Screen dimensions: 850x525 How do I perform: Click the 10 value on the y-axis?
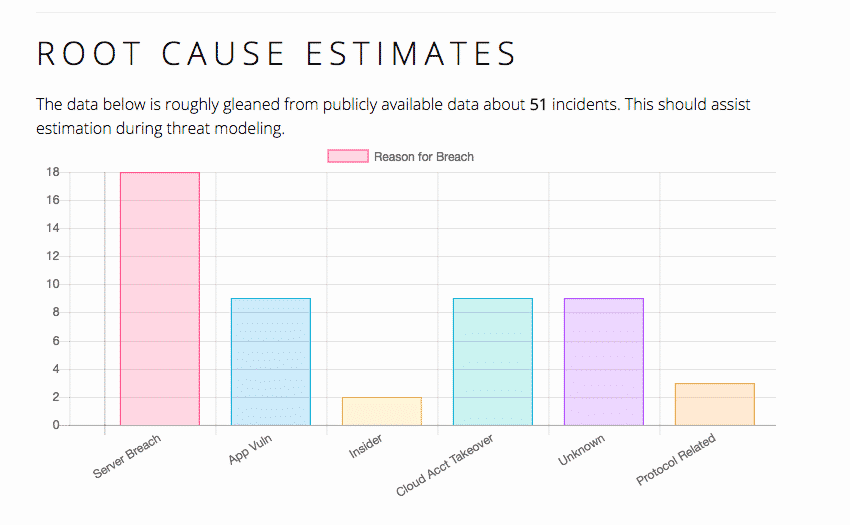point(53,284)
